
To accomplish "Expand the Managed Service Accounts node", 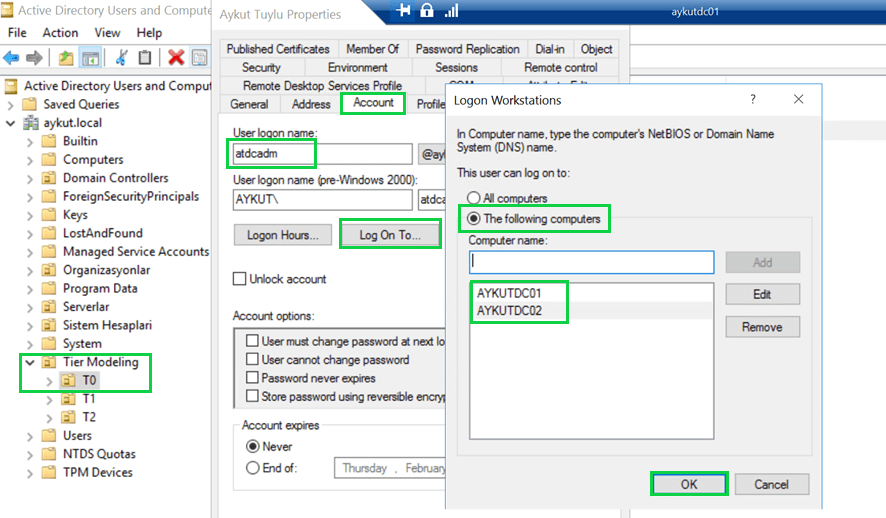I will point(30,252).
